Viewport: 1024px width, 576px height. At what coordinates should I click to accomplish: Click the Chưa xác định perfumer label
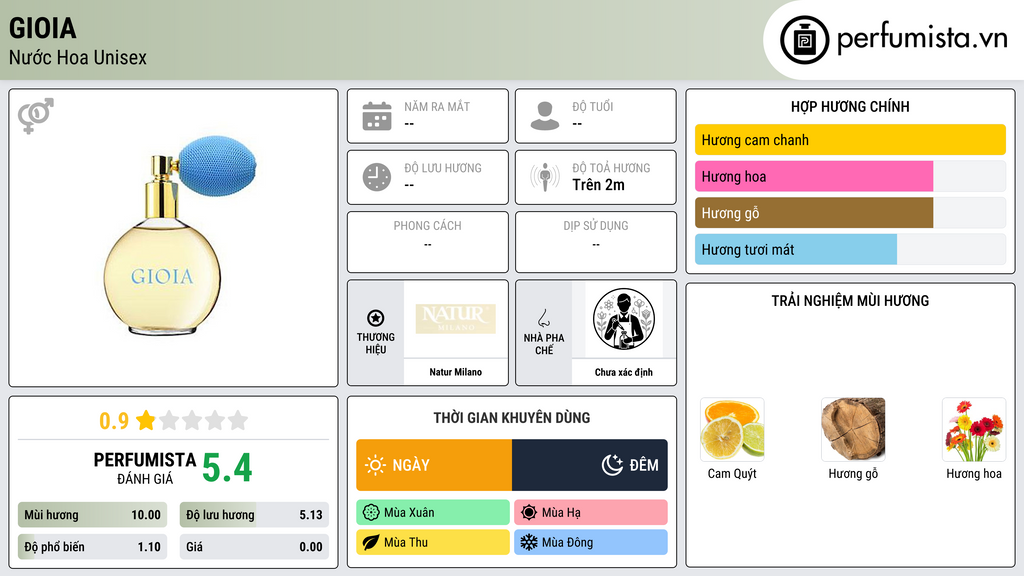[x=624, y=372]
